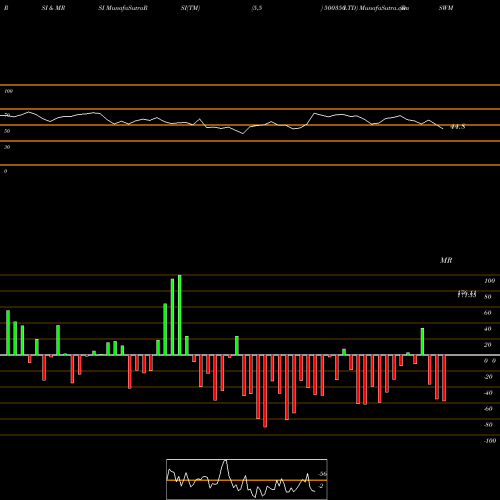This screenshot has width=500, height=500.
Task: Click the 'SI(TM)' header label
Action: click(x=190, y=8)
